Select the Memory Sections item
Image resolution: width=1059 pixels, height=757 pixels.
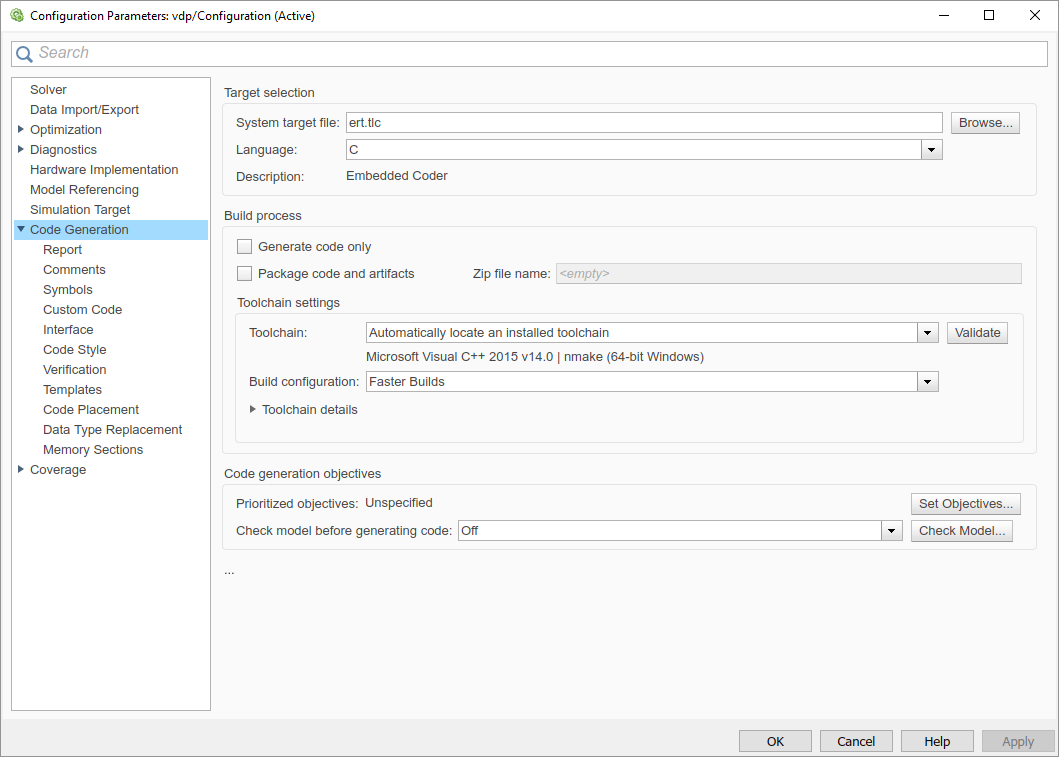(x=93, y=450)
